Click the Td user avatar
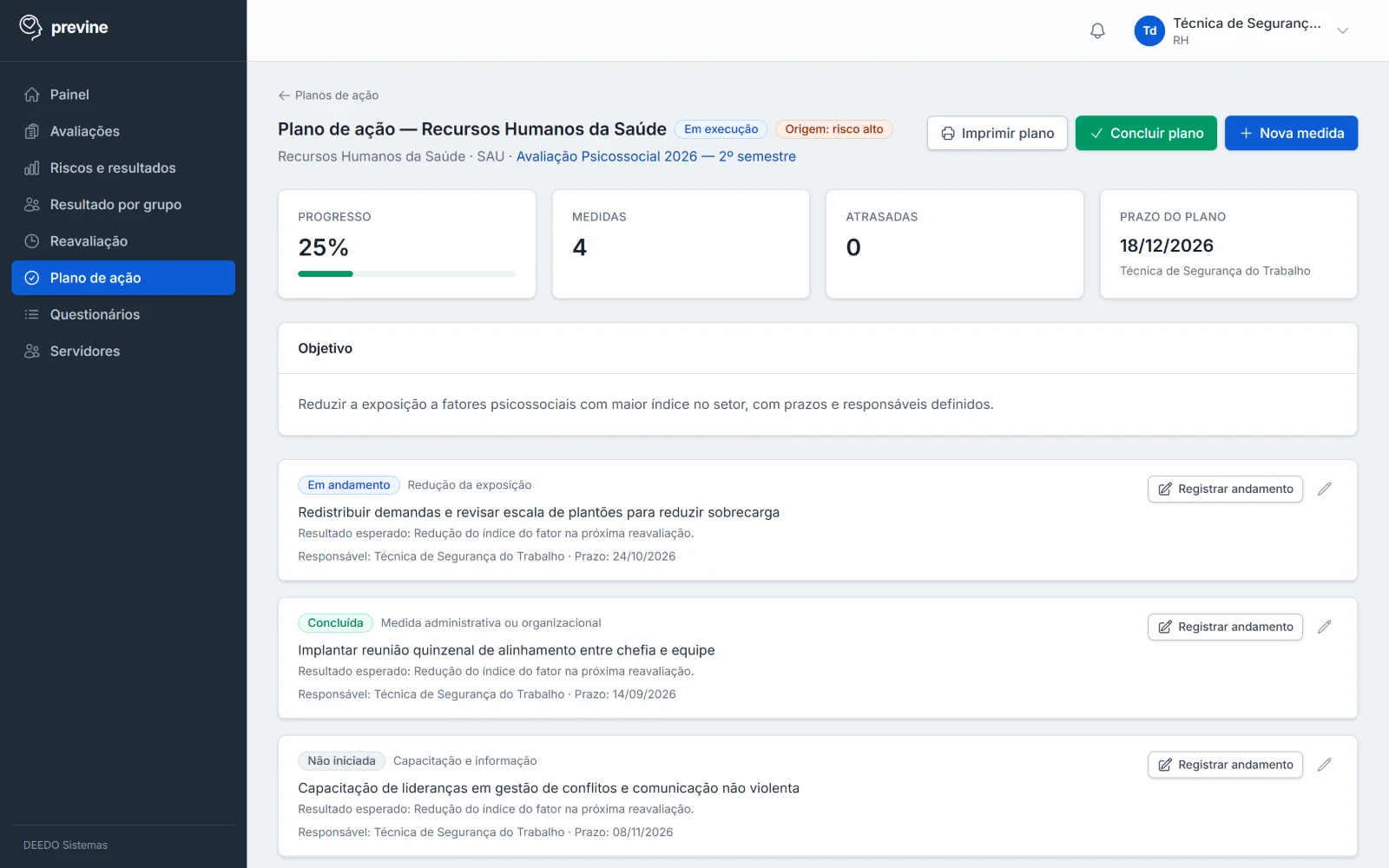Screen dimensions: 1389x868 click(1149, 30)
